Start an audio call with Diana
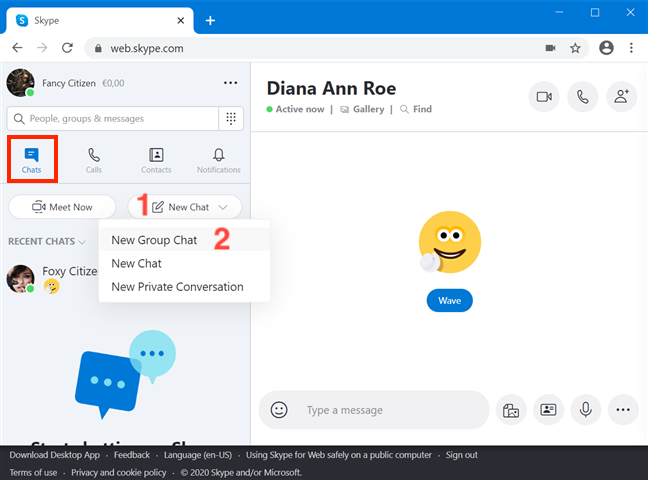Screen dimensions: 648x480 tap(583, 97)
